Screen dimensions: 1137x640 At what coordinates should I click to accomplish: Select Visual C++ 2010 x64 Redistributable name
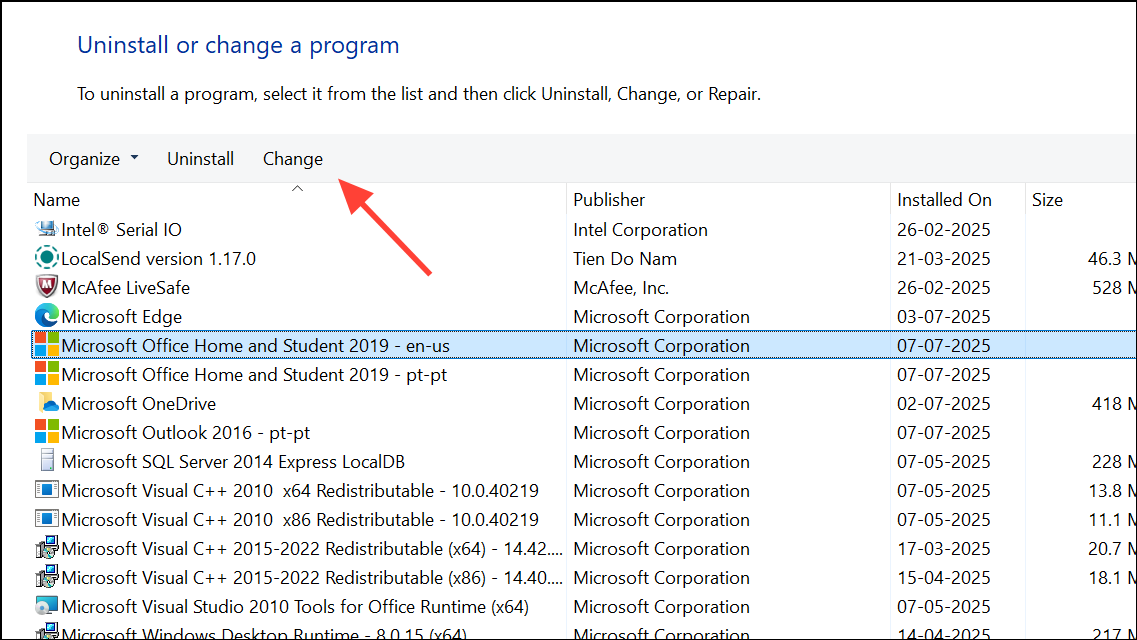300,491
